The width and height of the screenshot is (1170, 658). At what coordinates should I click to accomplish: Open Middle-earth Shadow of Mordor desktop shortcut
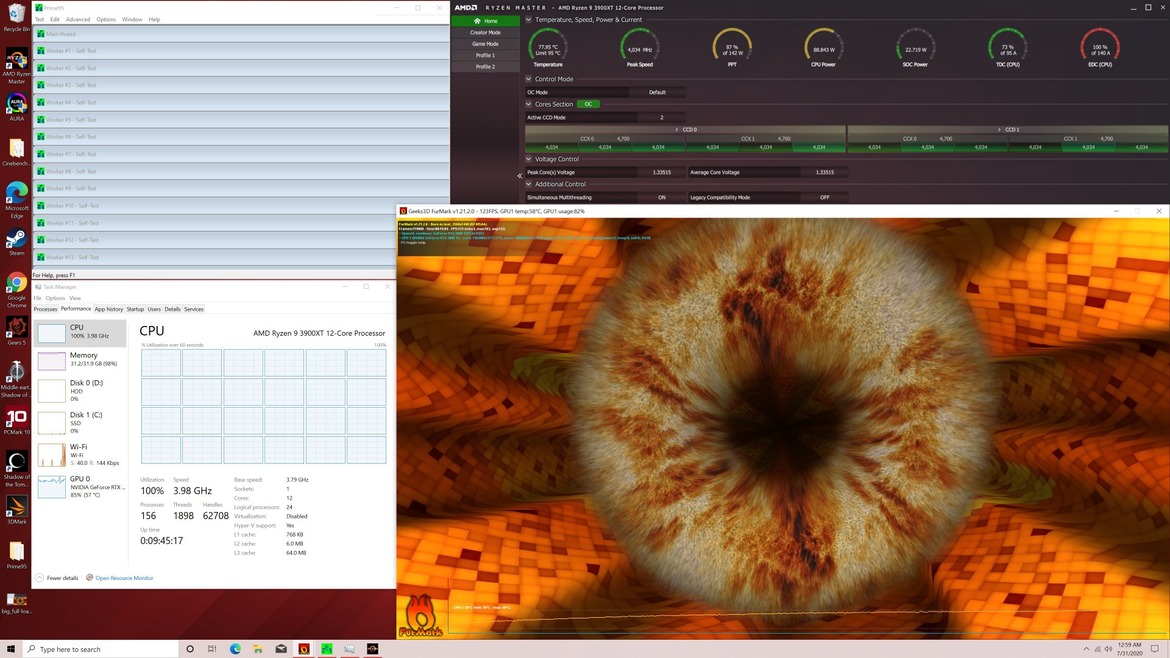coord(16,379)
